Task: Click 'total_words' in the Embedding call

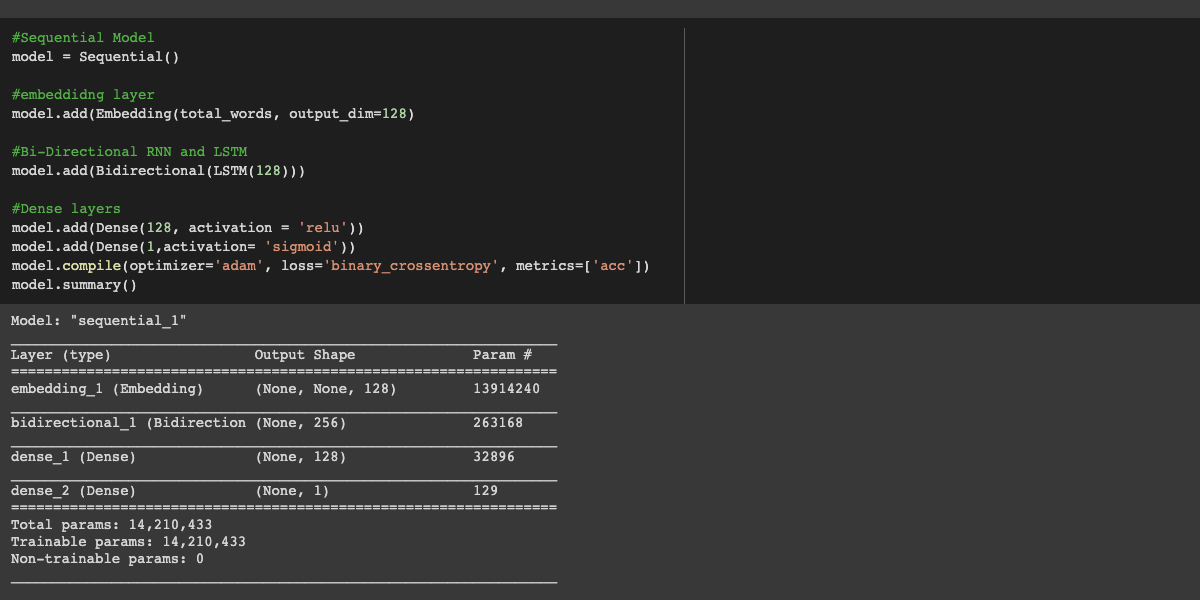Action: [x=226, y=114]
